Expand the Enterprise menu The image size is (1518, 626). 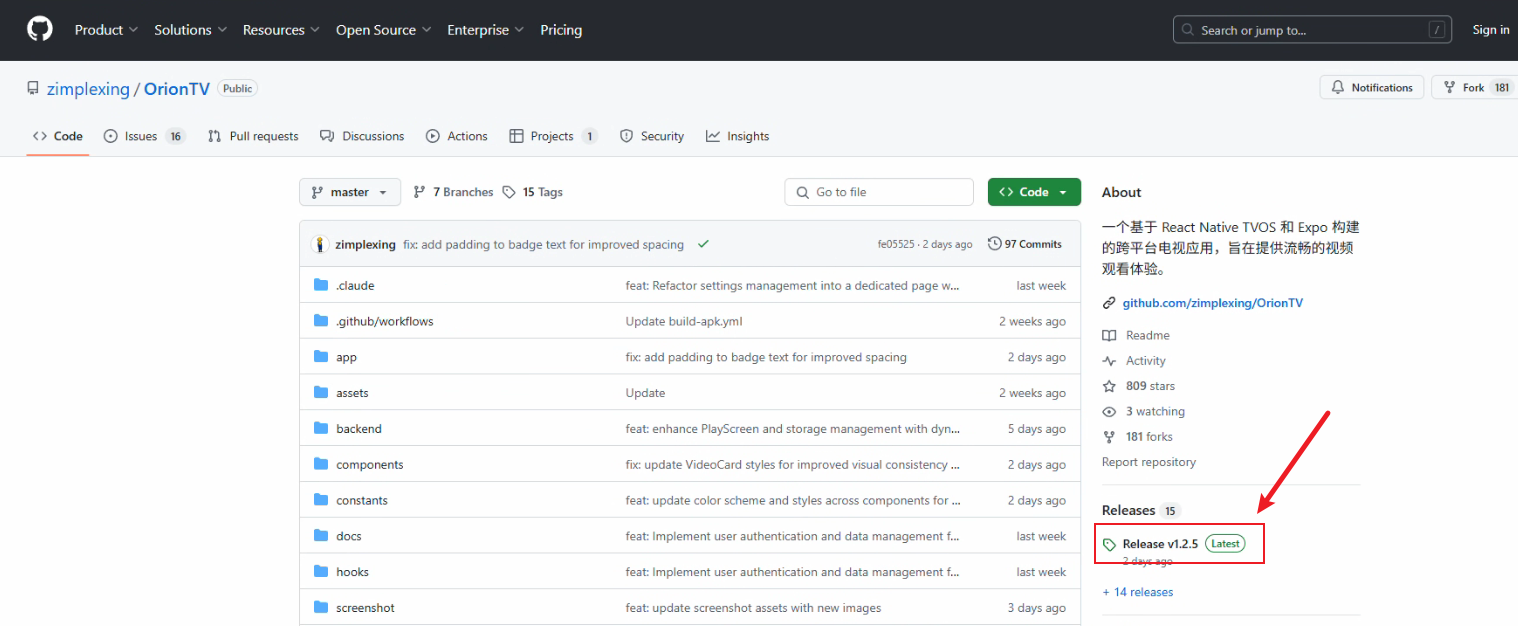coord(485,30)
